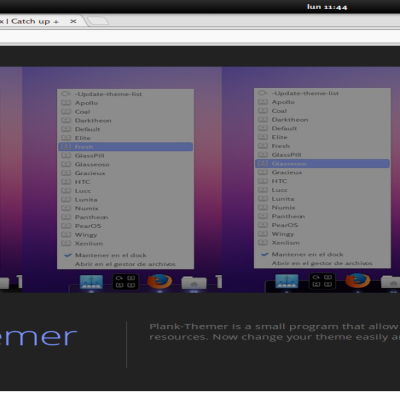This screenshot has width=400, height=400.
Task: Select Numix in the right theme menu
Action: pyautogui.click(x=322, y=207)
